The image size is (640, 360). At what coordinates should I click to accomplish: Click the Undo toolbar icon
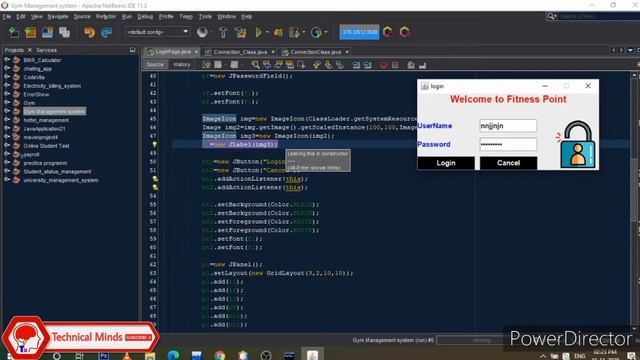[x=89, y=32]
